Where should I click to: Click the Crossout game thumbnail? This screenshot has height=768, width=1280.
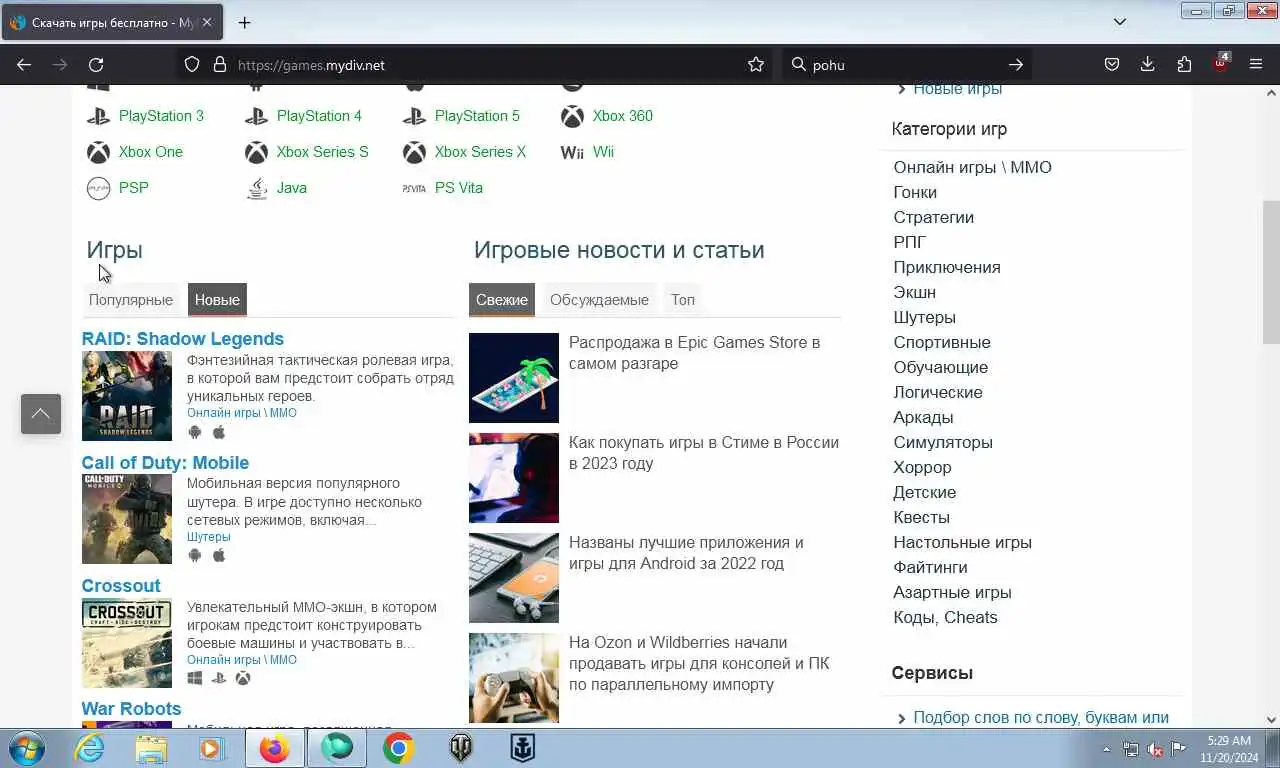127,643
